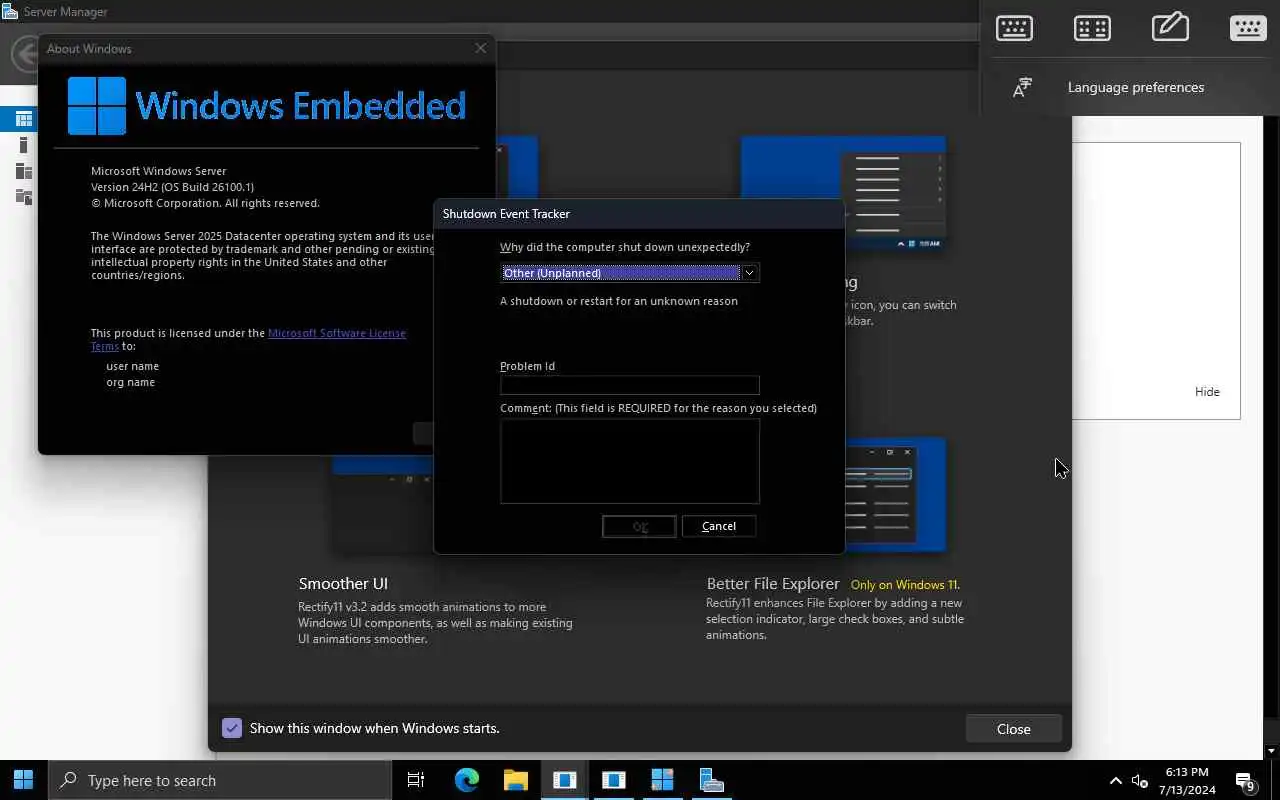The image size is (1280, 800).
Task: Click the Hide link in Server Manager panel
Action: [x=1207, y=392]
